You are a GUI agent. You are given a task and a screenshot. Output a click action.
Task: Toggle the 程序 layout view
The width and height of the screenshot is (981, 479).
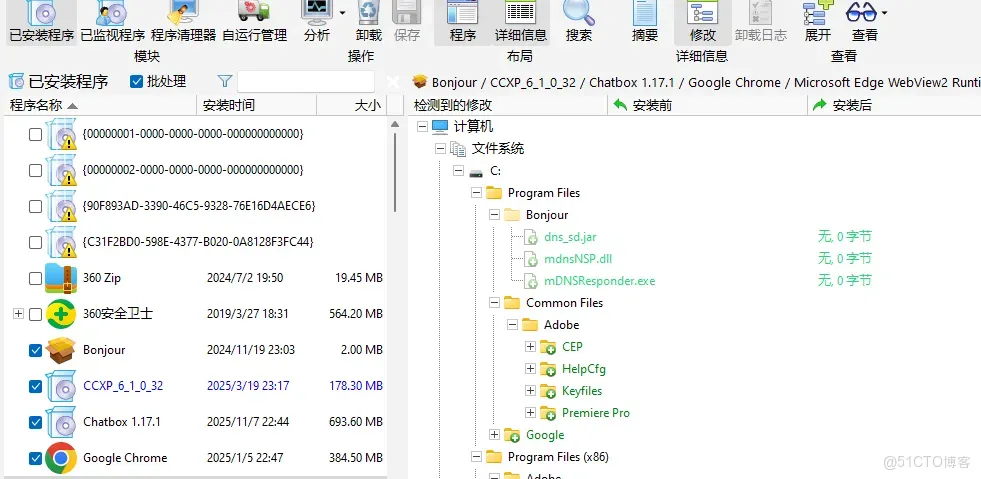click(x=462, y=23)
